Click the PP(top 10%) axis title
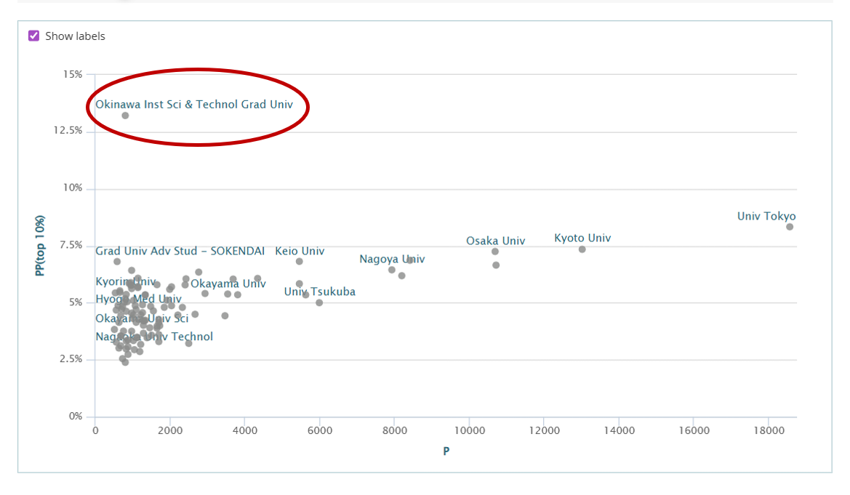 [40, 246]
